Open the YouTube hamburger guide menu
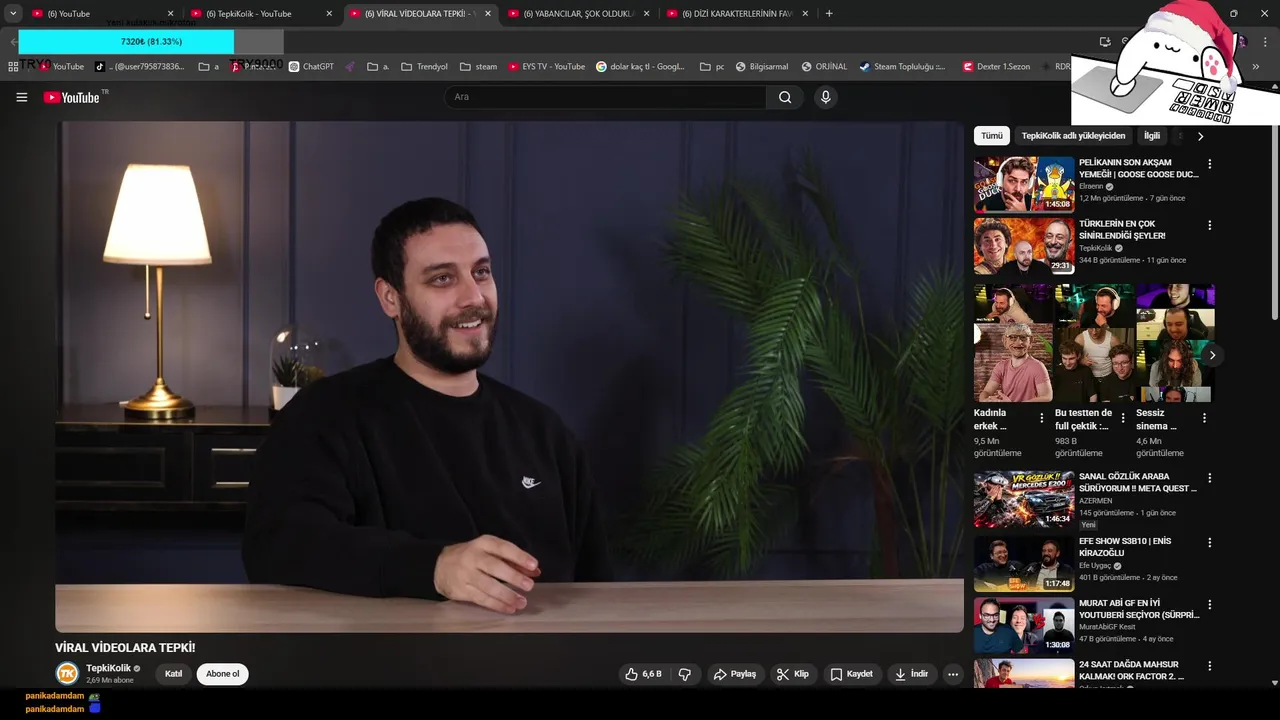1280x720 pixels. pyautogui.click(x=21, y=97)
